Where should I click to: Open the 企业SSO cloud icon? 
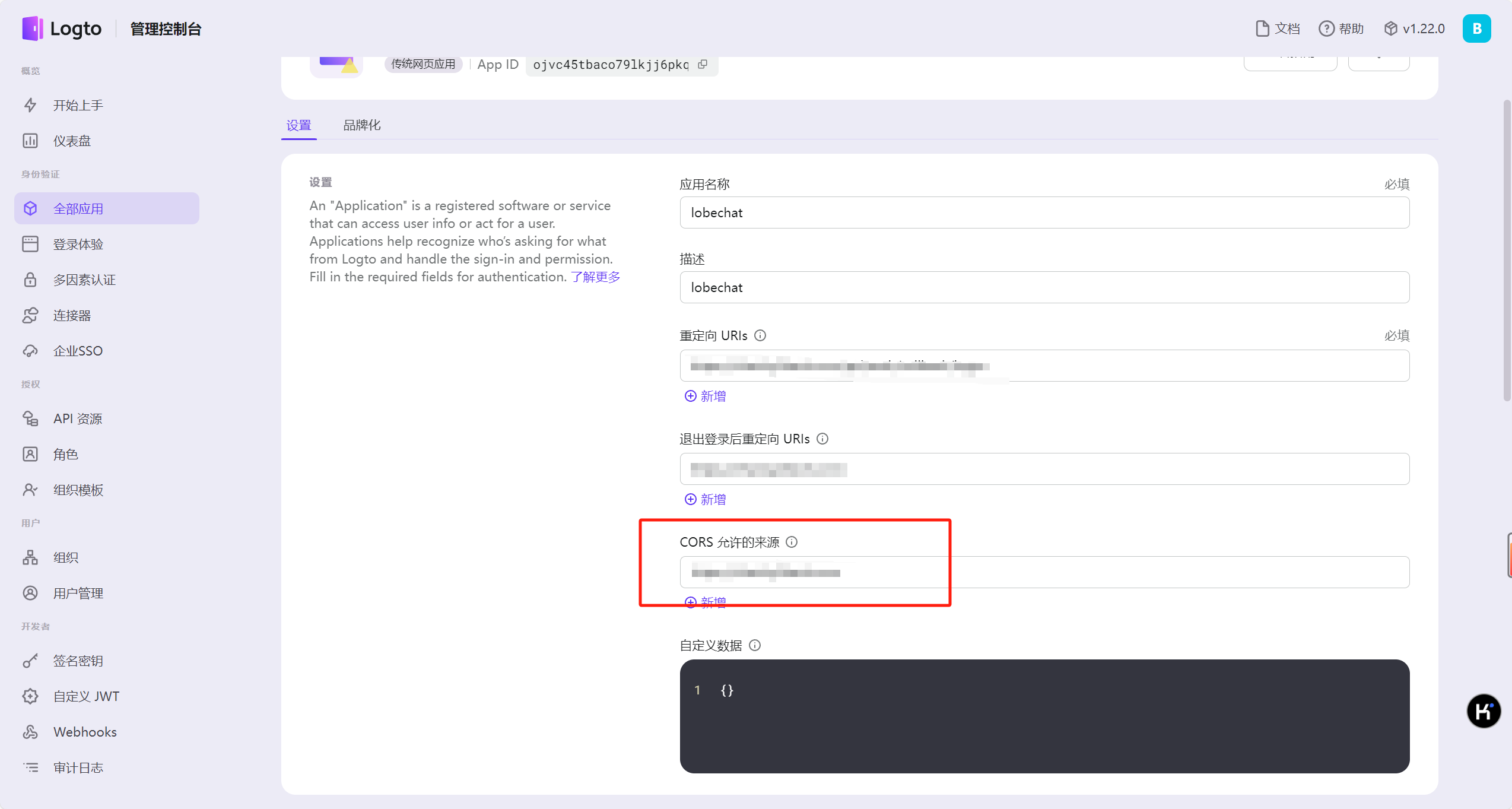[30, 351]
